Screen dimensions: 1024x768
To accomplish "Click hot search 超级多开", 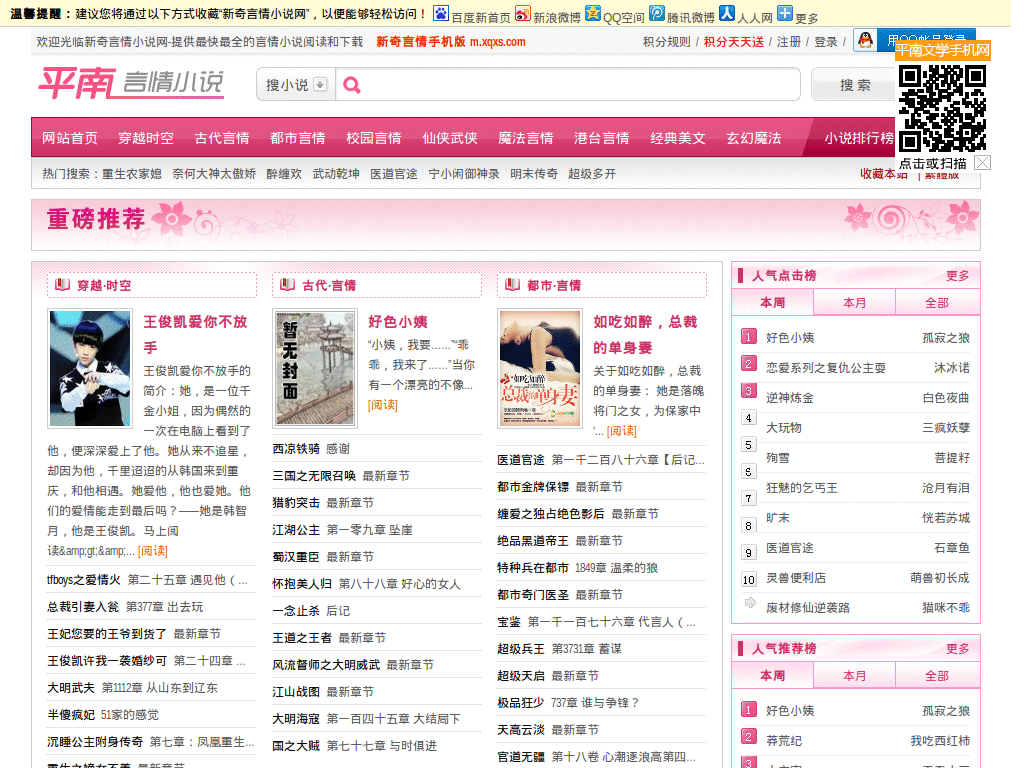I will tap(592, 174).
